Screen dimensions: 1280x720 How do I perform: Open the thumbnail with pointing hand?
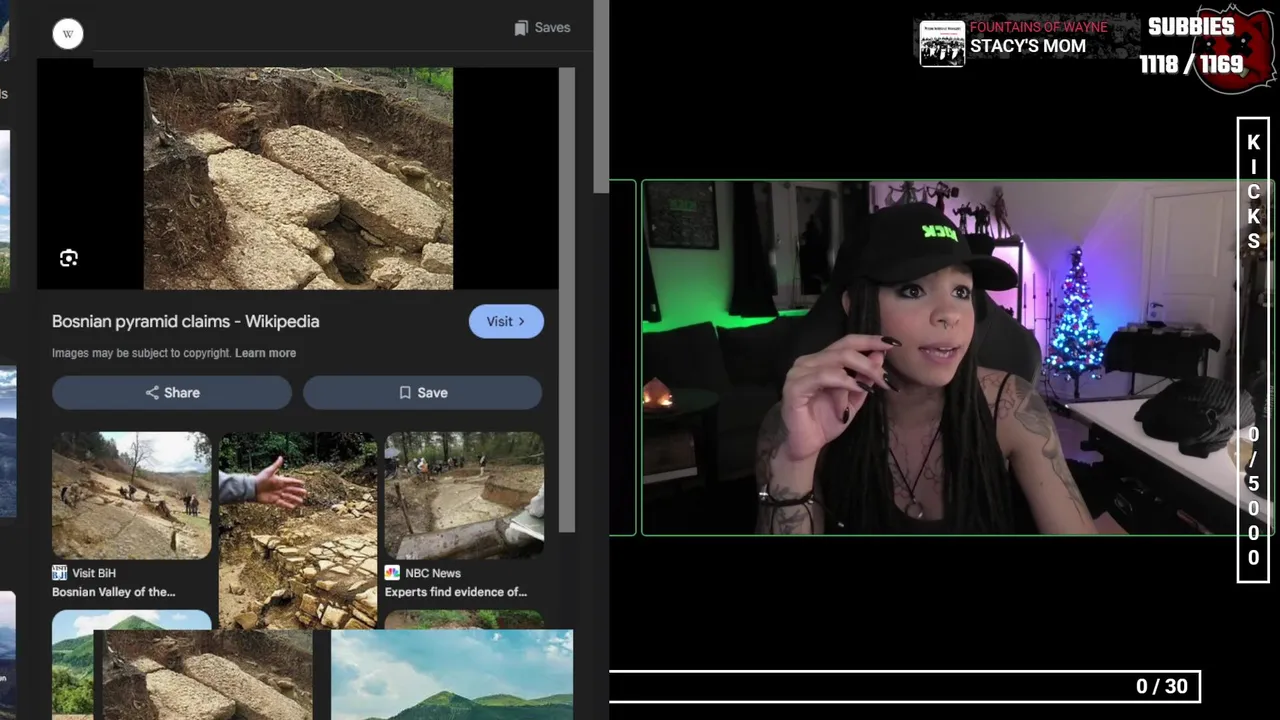[298, 530]
